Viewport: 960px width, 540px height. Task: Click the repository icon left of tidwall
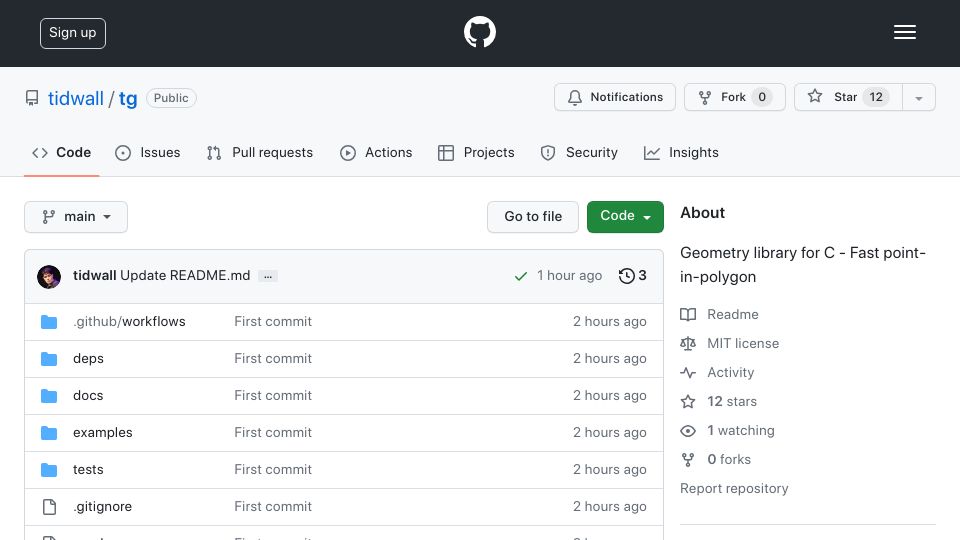(x=32, y=98)
